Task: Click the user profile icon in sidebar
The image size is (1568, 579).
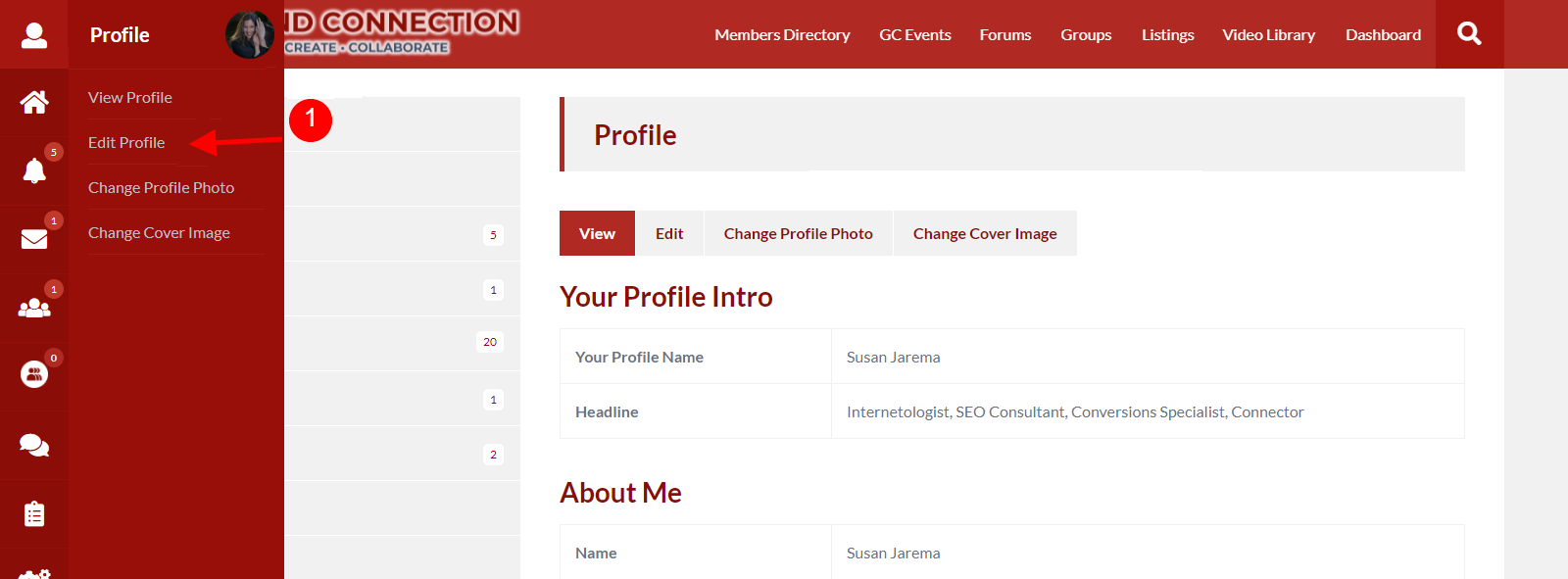Action: [34, 35]
